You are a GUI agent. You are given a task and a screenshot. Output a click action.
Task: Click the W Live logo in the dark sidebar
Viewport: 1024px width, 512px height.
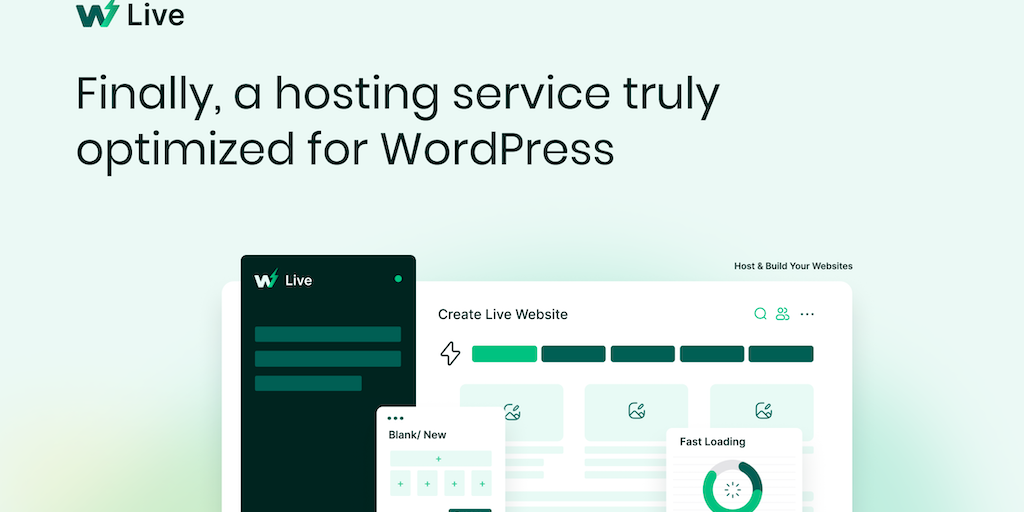[283, 280]
